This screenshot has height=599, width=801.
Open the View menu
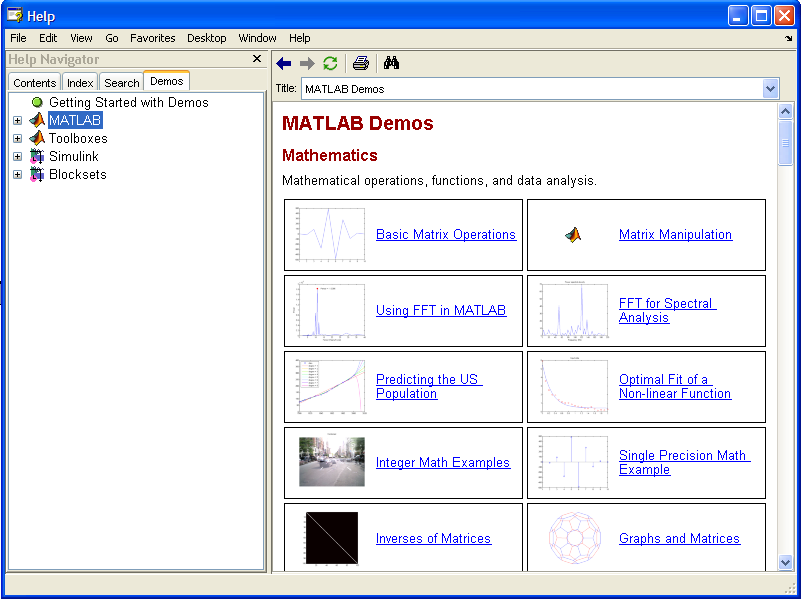coord(81,38)
